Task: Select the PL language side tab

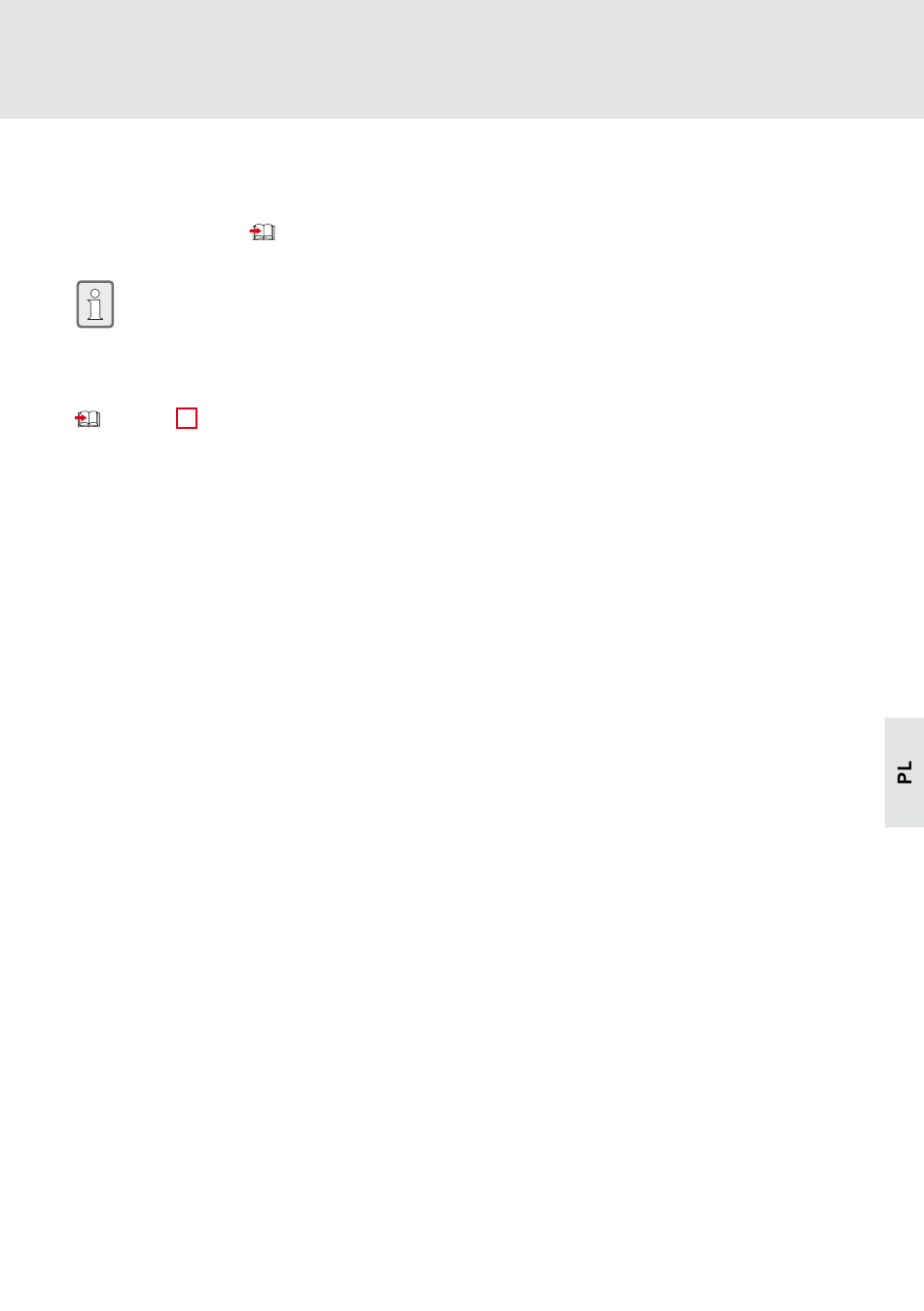Action: tap(904, 772)
